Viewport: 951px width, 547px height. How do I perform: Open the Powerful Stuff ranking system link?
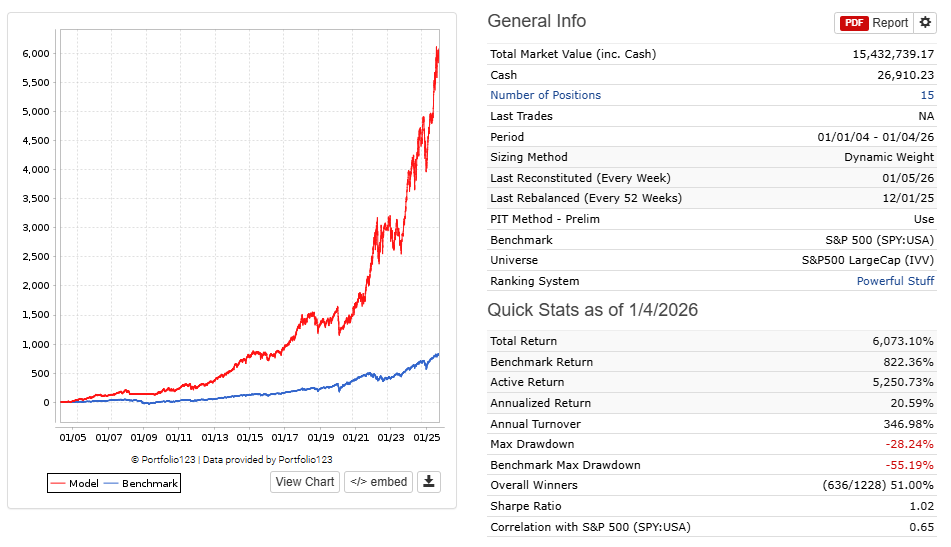point(895,281)
